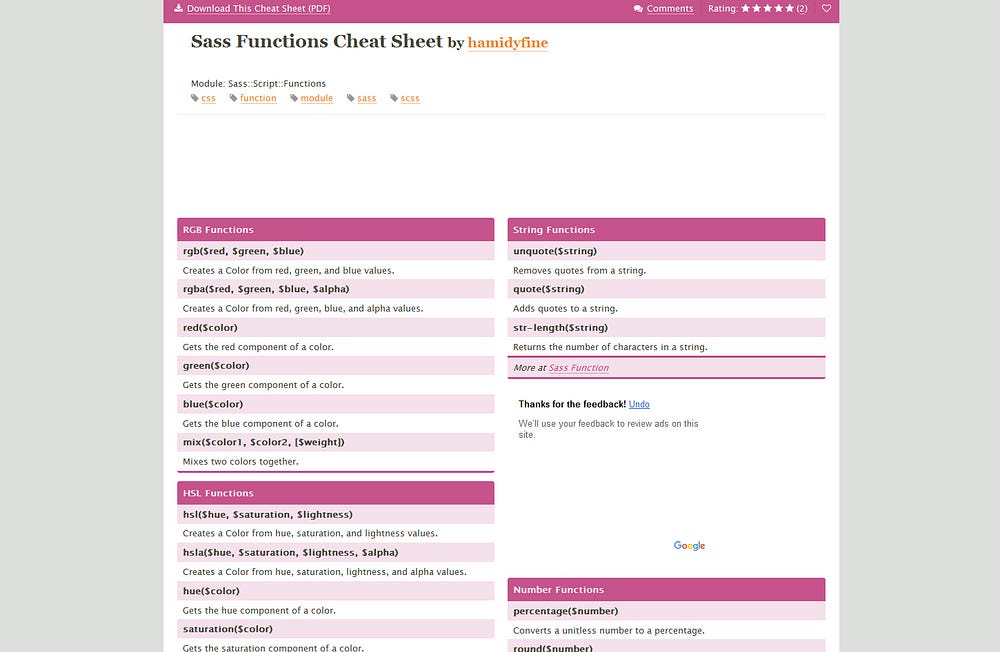The image size is (1000, 652).
Task: Select the saturation($color) row
Action: click(x=335, y=629)
